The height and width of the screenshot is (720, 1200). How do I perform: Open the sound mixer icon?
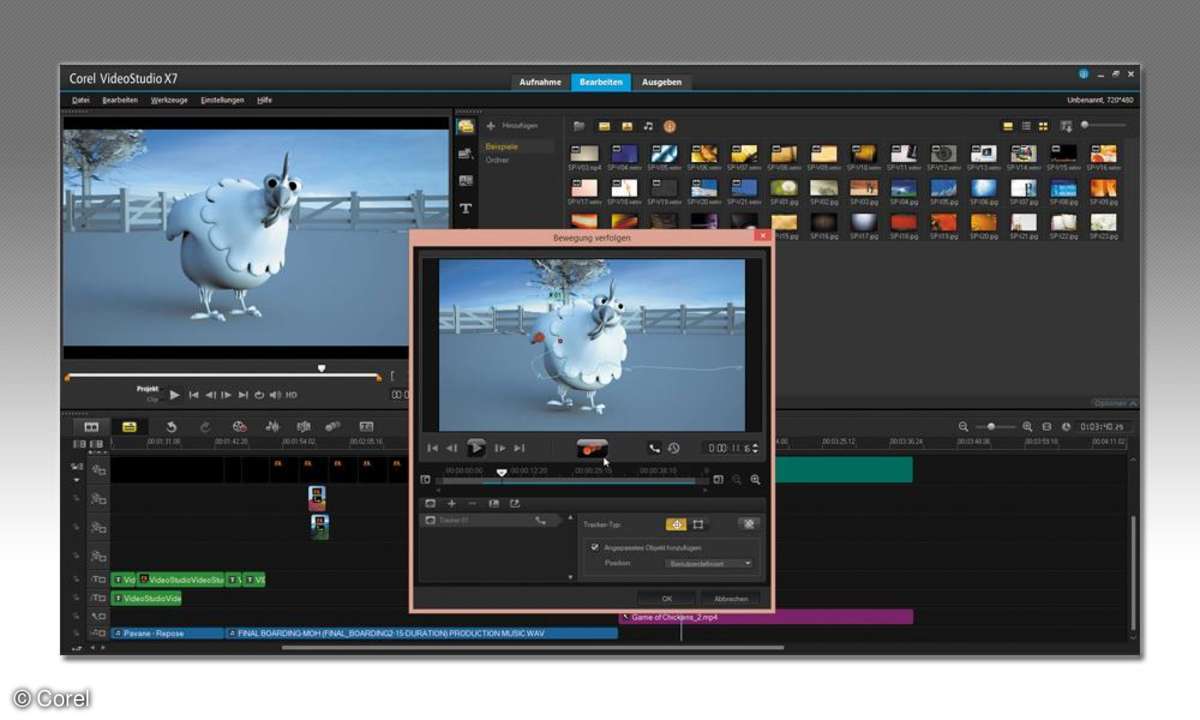[x=271, y=427]
